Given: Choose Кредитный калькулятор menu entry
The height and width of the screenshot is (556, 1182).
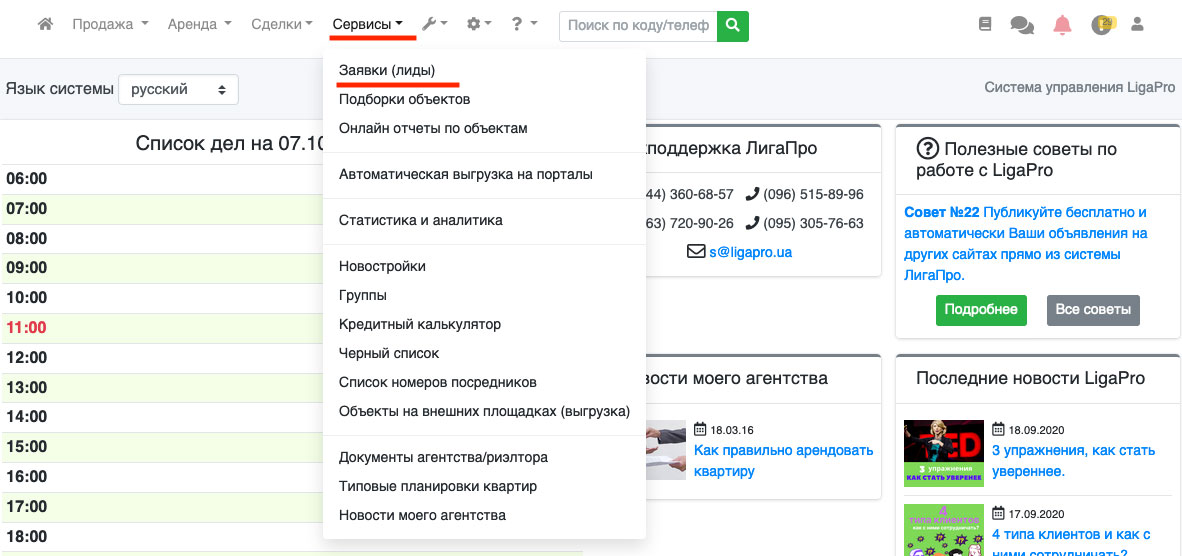Looking at the screenshot, I should (420, 324).
